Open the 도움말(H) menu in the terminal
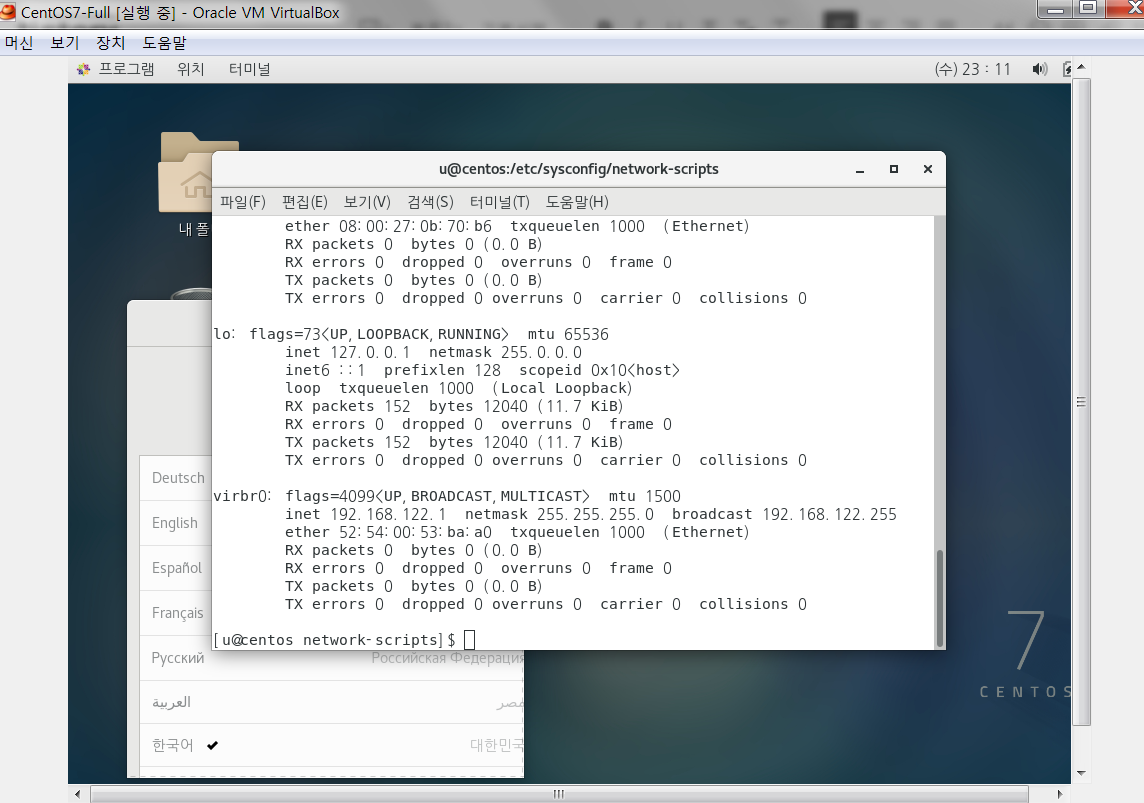The width and height of the screenshot is (1144, 803). pos(577,202)
